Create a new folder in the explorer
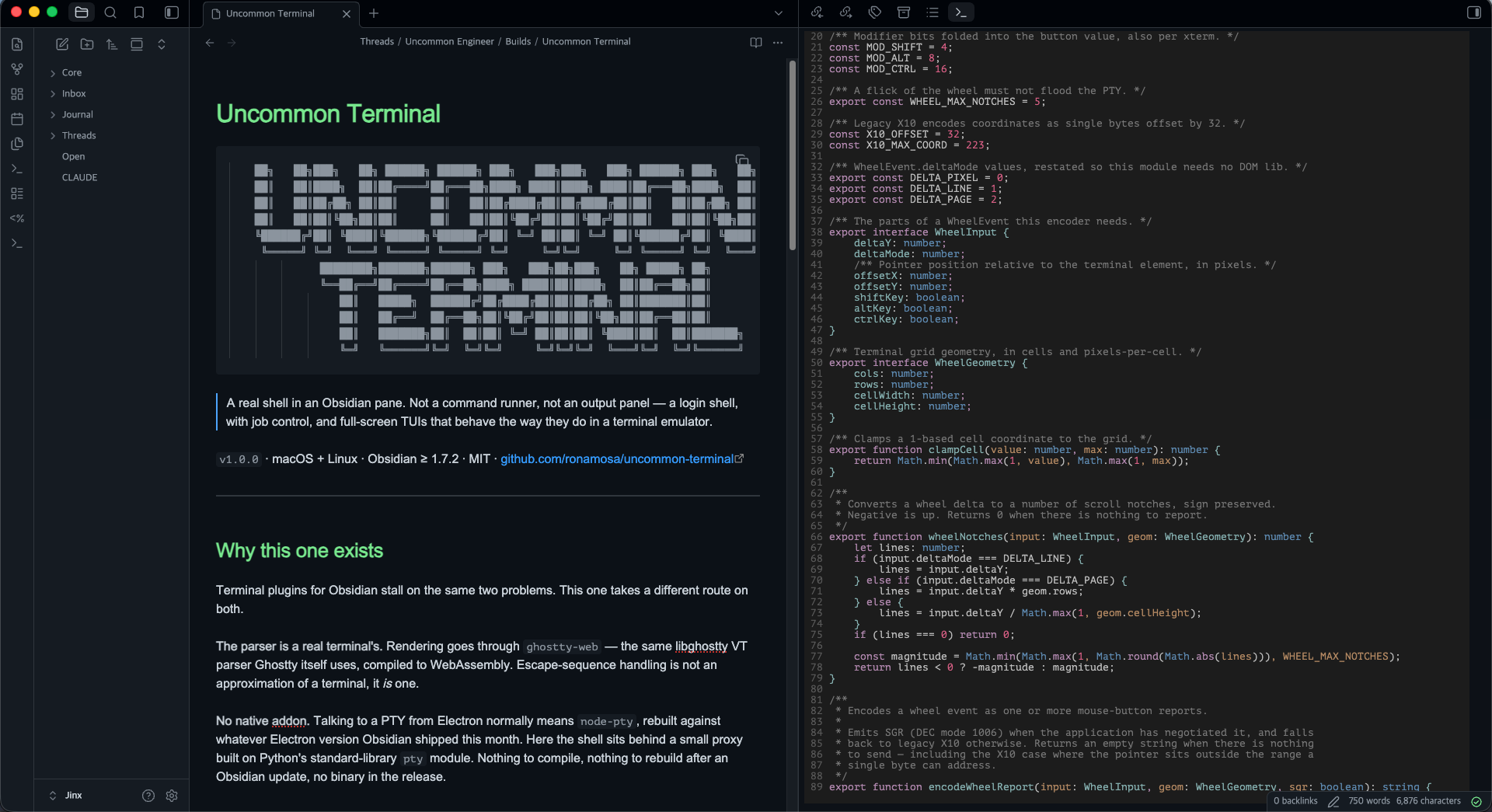 coord(87,44)
